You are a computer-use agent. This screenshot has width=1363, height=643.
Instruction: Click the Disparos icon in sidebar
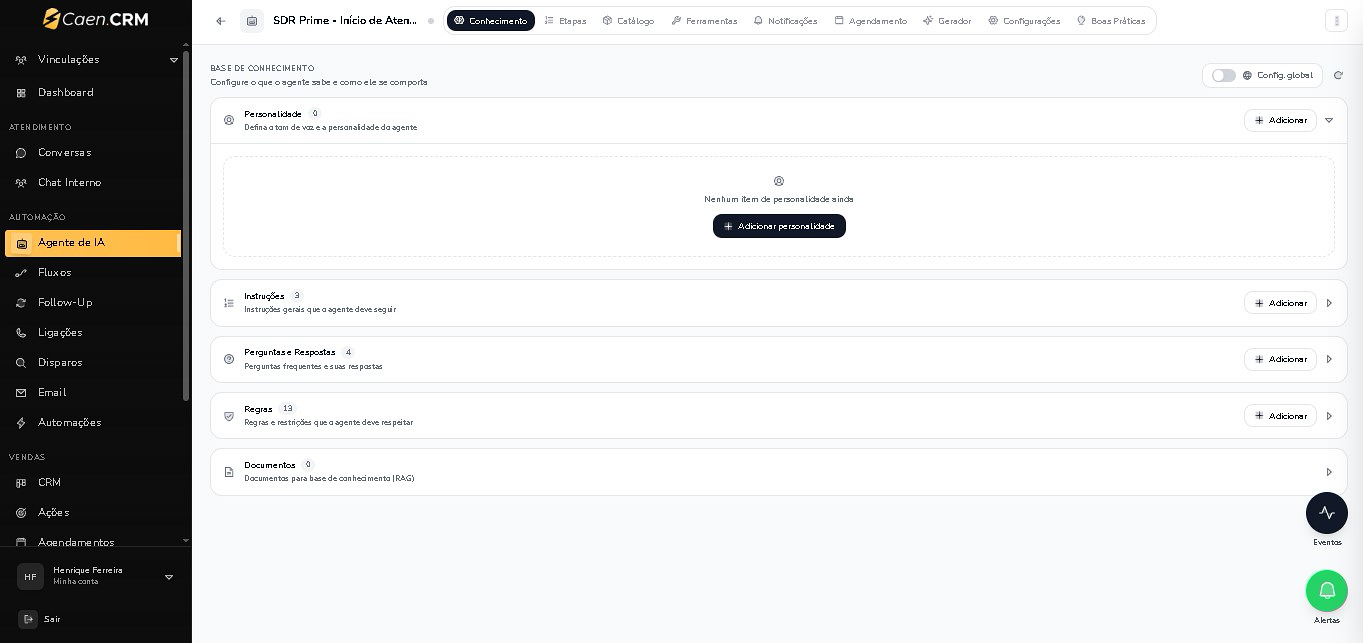21,363
